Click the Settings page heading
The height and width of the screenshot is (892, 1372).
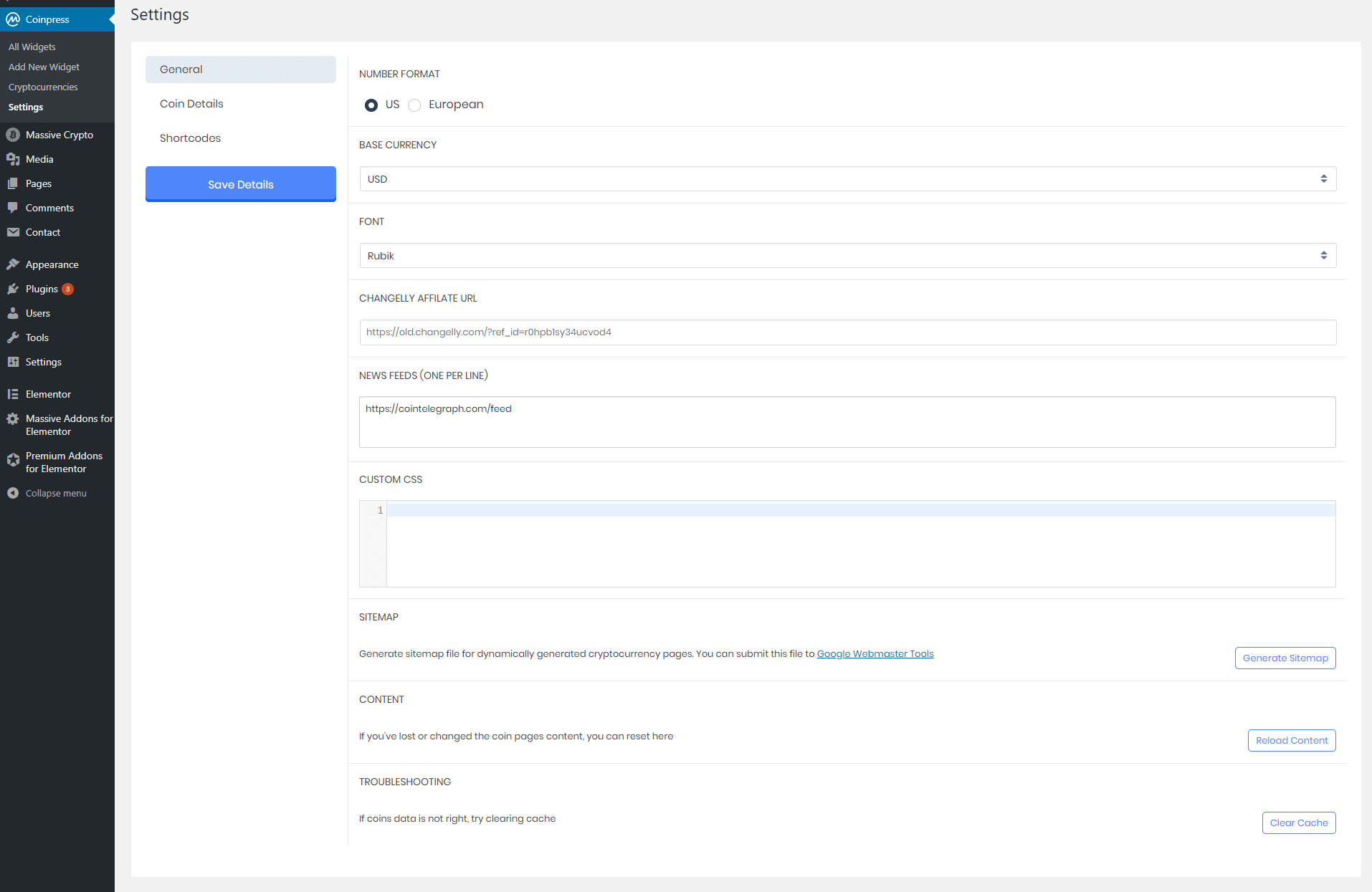160,15
